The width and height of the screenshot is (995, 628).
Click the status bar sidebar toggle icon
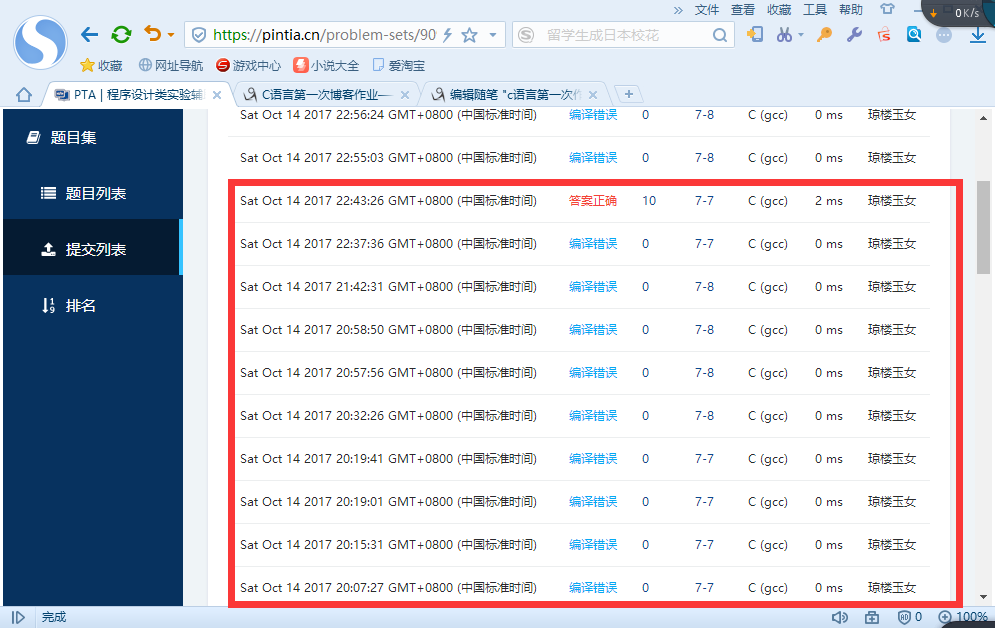(18, 617)
